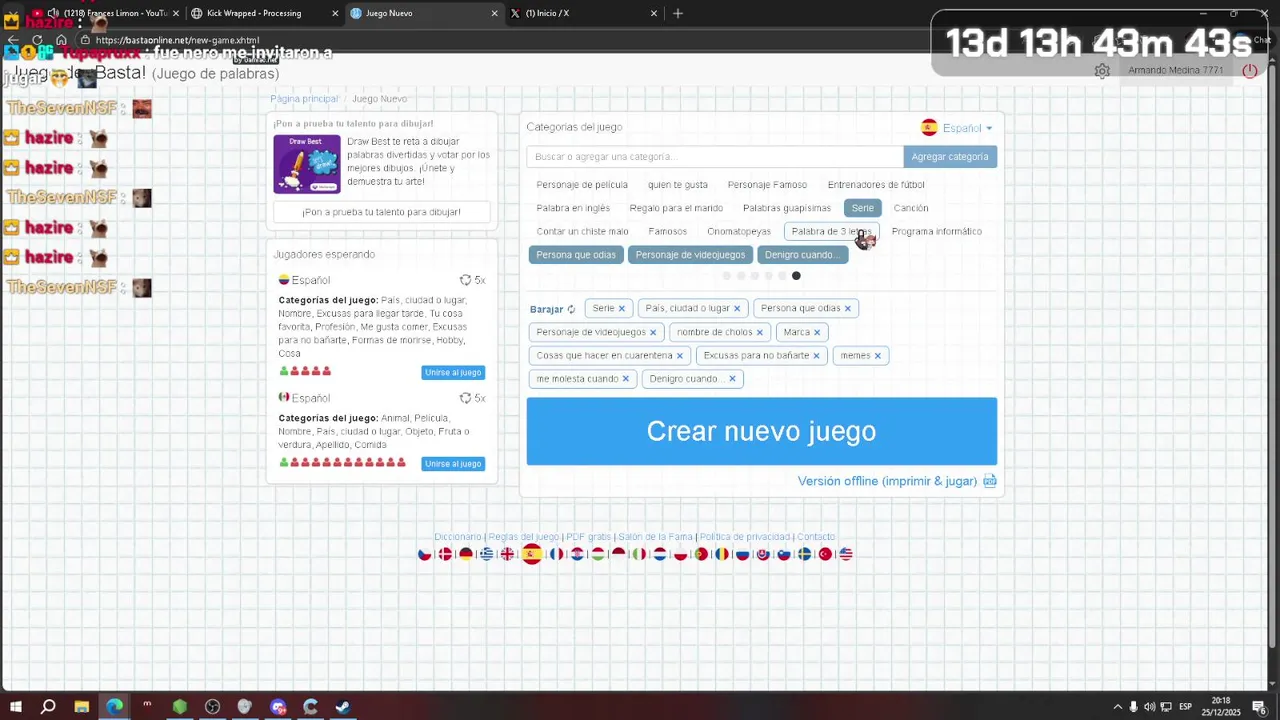Toggle 'Palabra en inglés' category
Screen dimensions: 1280x720
pyautogui.click(x=573, y=208)
